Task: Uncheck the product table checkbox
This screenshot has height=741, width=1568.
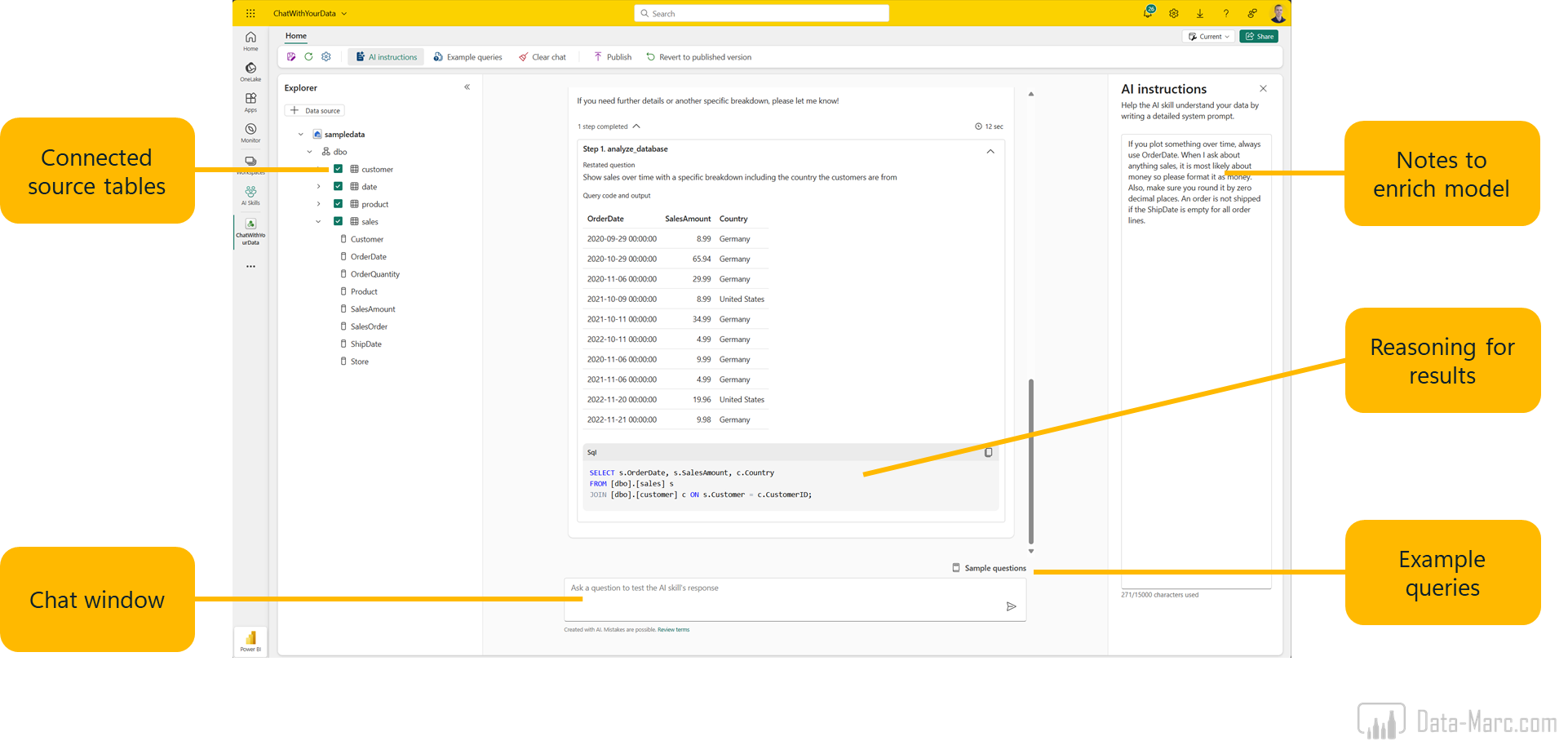Action: [338, 204]
